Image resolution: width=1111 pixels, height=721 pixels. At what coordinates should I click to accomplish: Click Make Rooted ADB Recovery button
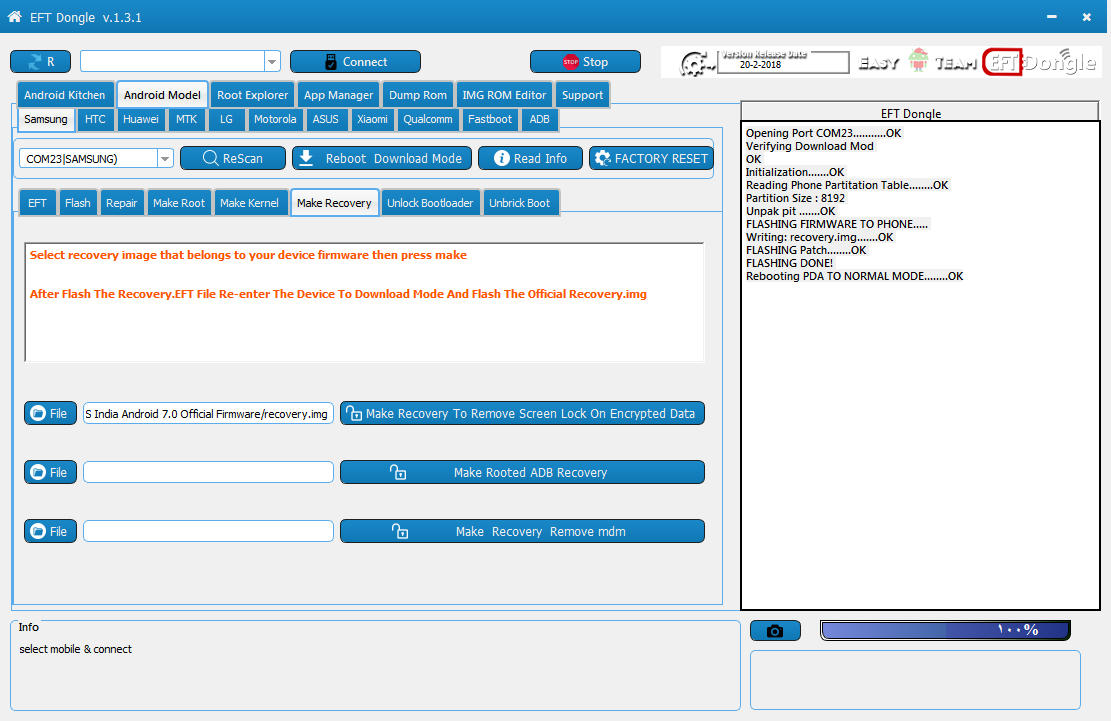point(522,472)
